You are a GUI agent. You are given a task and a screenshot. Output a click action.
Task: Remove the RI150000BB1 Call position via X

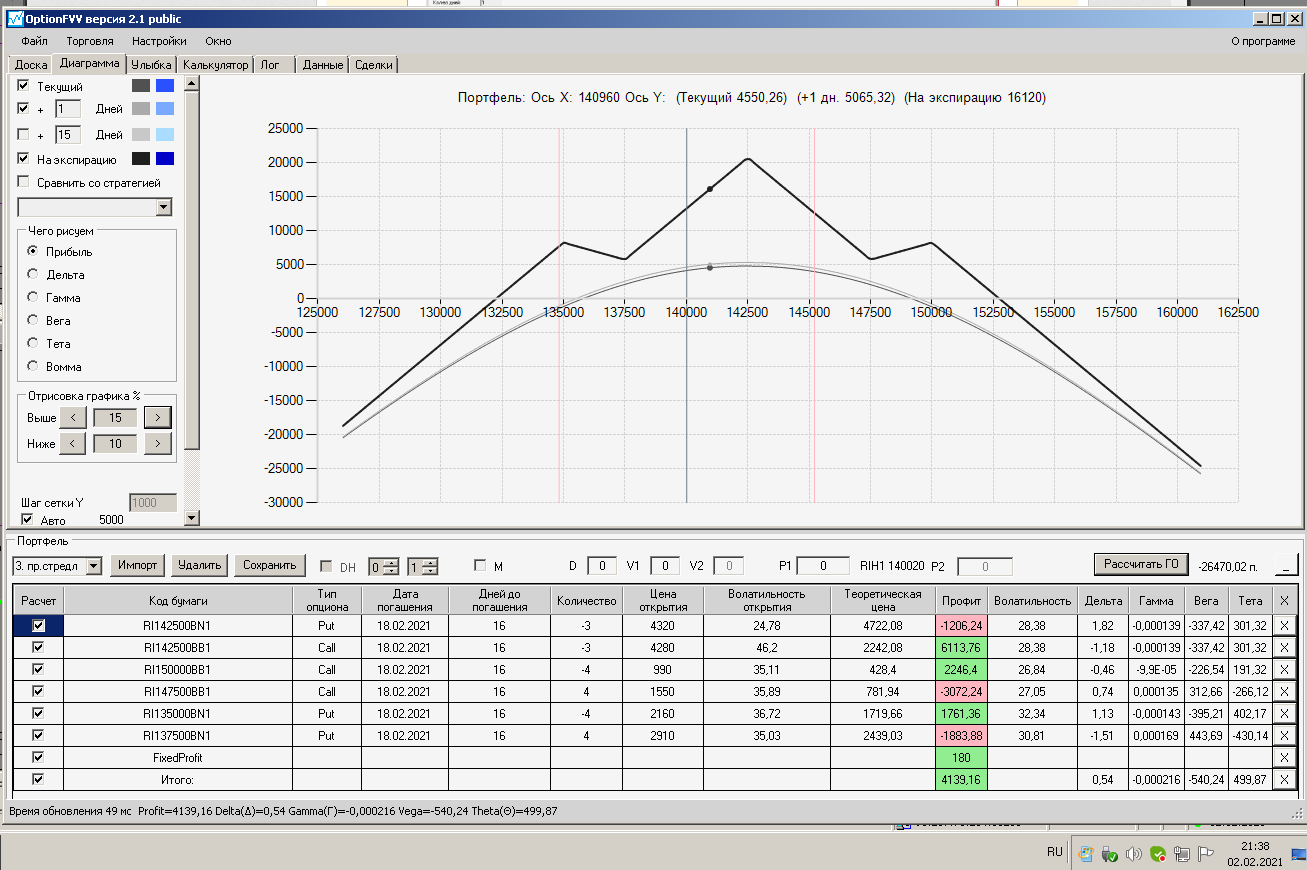(x=1285, y=669)
